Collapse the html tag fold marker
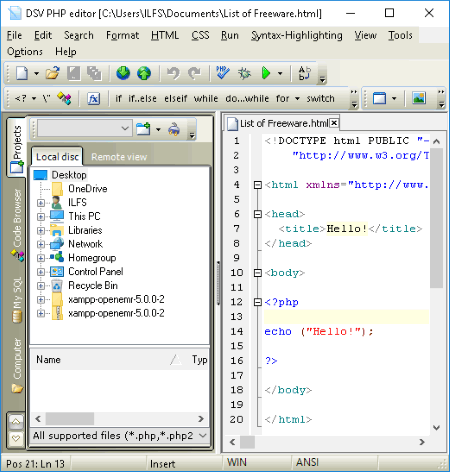450x472 pixels. (258, 185)
